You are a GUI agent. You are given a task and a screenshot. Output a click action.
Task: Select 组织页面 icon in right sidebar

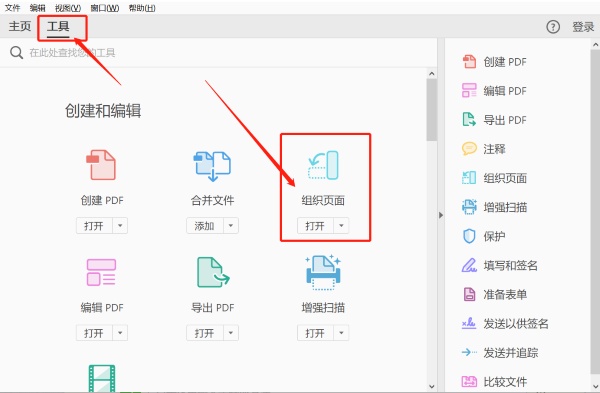[x=469, y=178]
